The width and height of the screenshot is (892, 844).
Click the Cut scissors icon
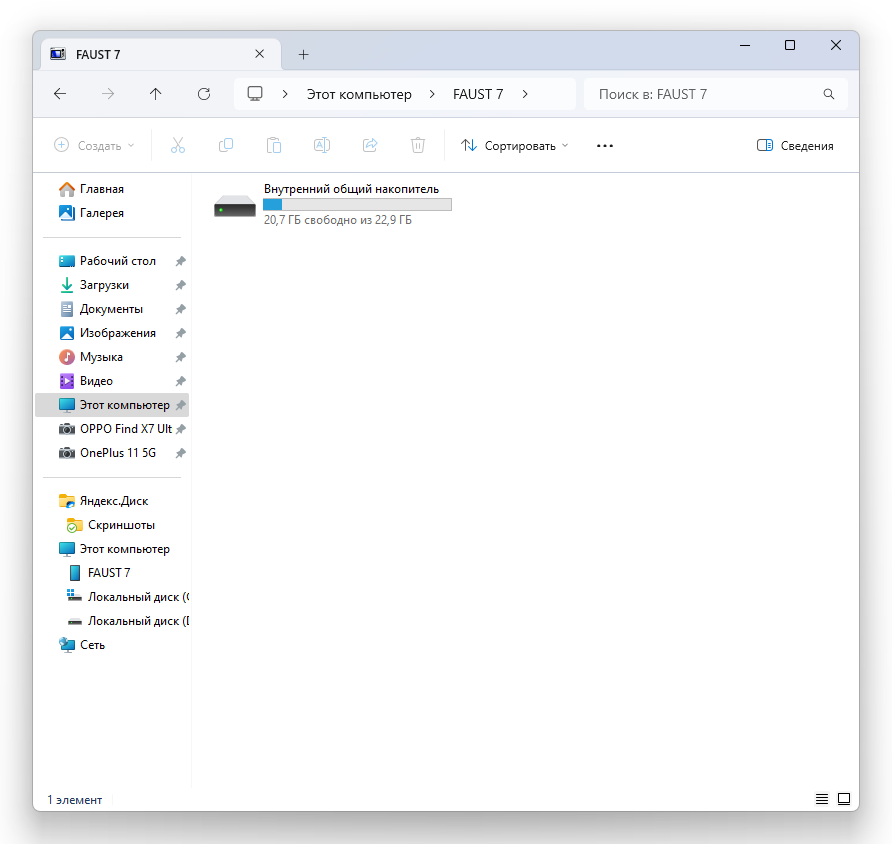tap(178, 146)
